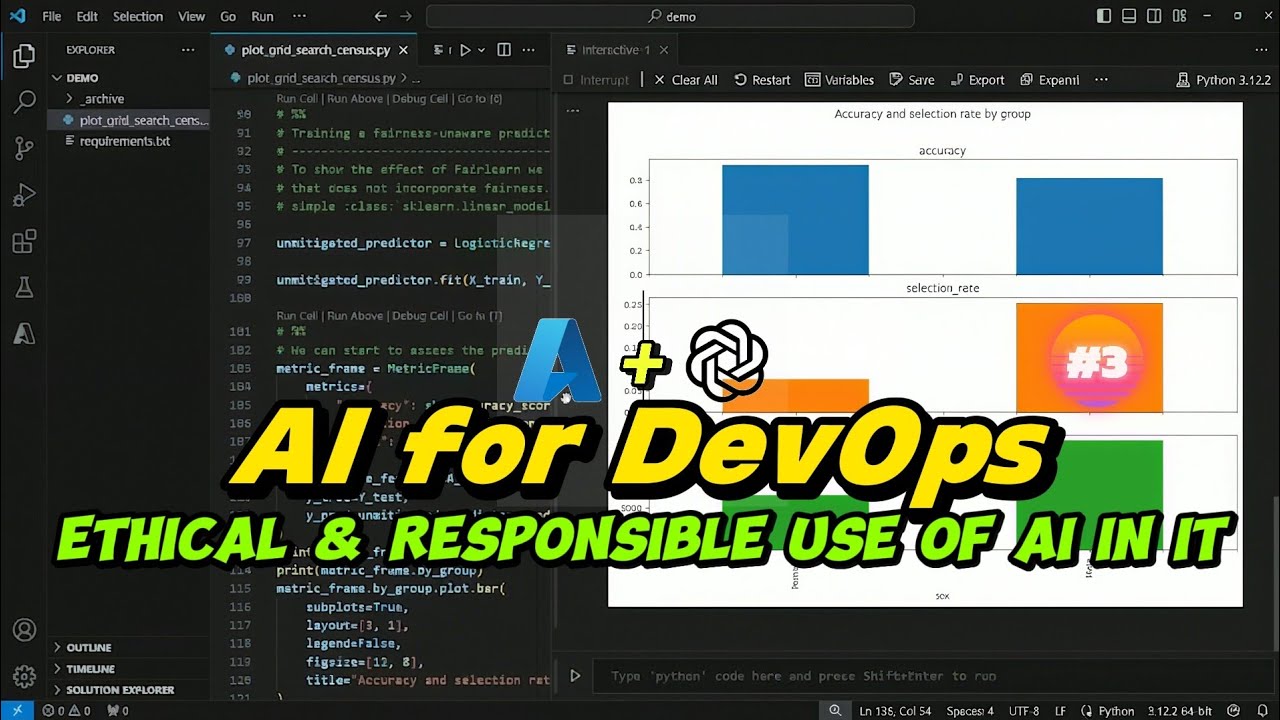
Task: Open dropdown arrow next to Run play button
Action: pyautogui.click(x=481, y=50)
